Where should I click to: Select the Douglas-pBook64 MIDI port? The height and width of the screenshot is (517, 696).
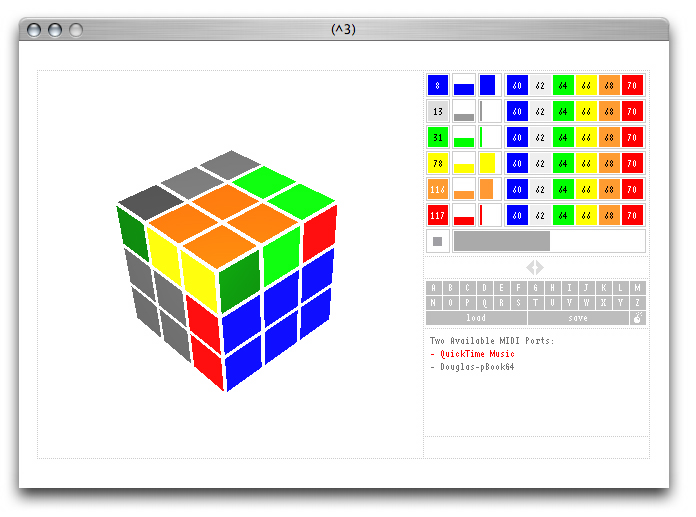pyautogui.click(x=477, y=367)
